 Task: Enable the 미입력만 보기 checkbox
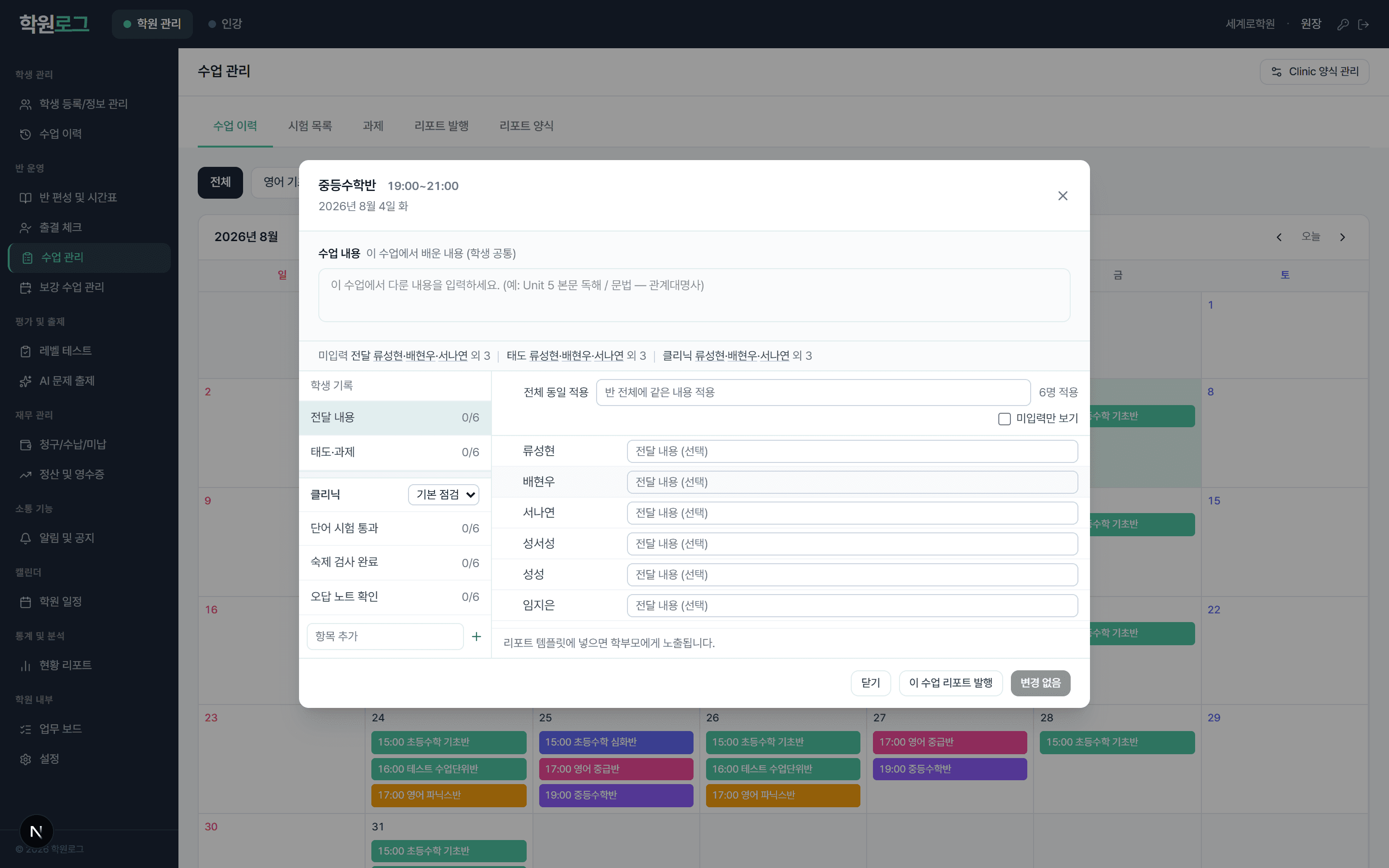[x=1004, y=419]
